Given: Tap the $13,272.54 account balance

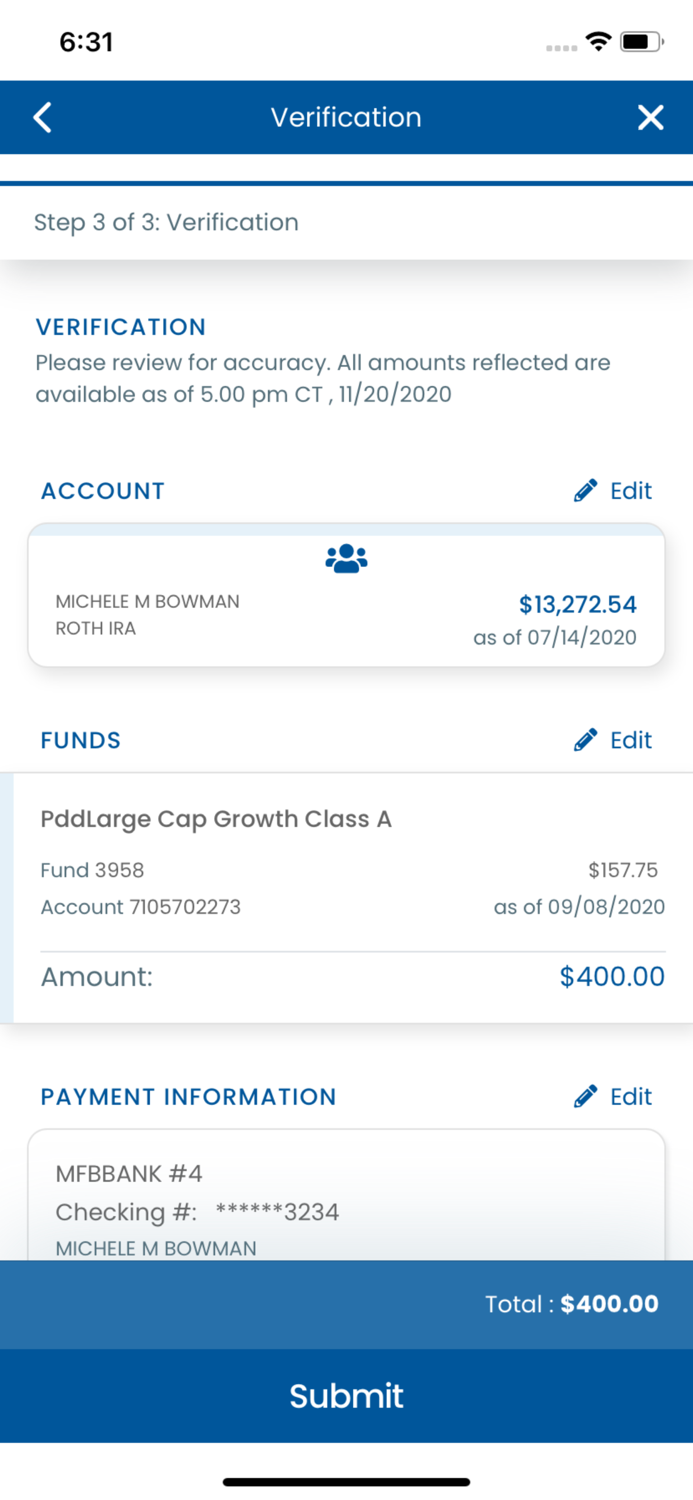Looking at the screenshot, I should (578, 605).
